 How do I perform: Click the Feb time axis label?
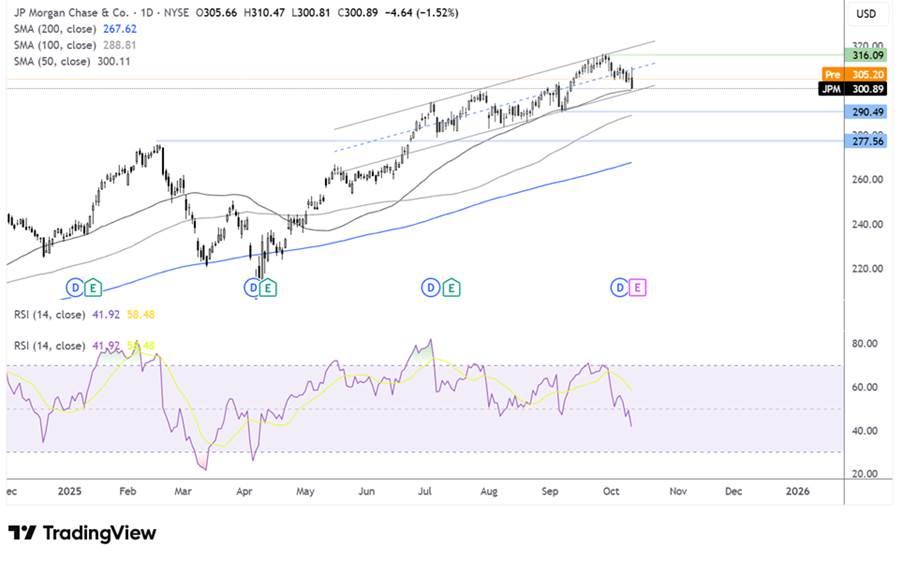128,491
